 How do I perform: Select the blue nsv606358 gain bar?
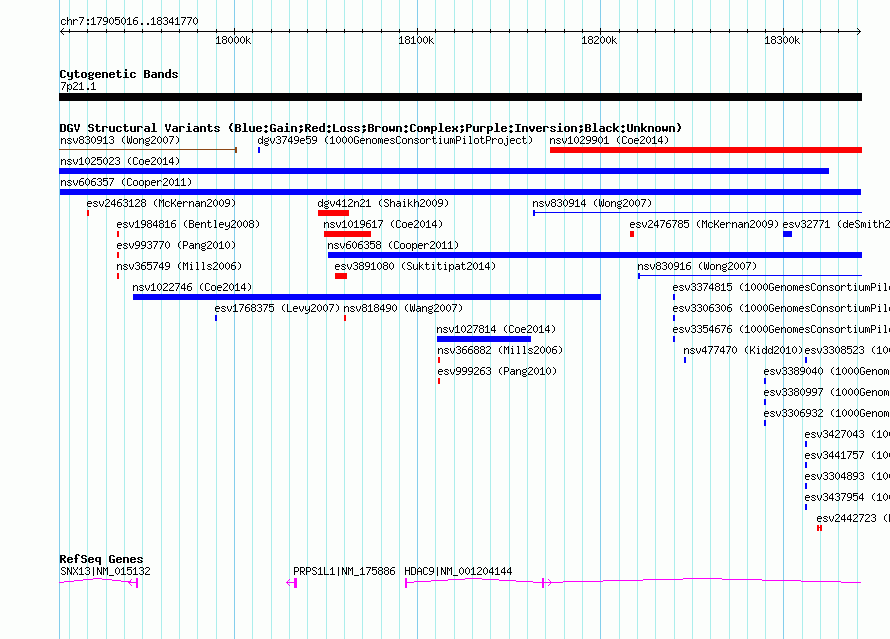[595, 255]
